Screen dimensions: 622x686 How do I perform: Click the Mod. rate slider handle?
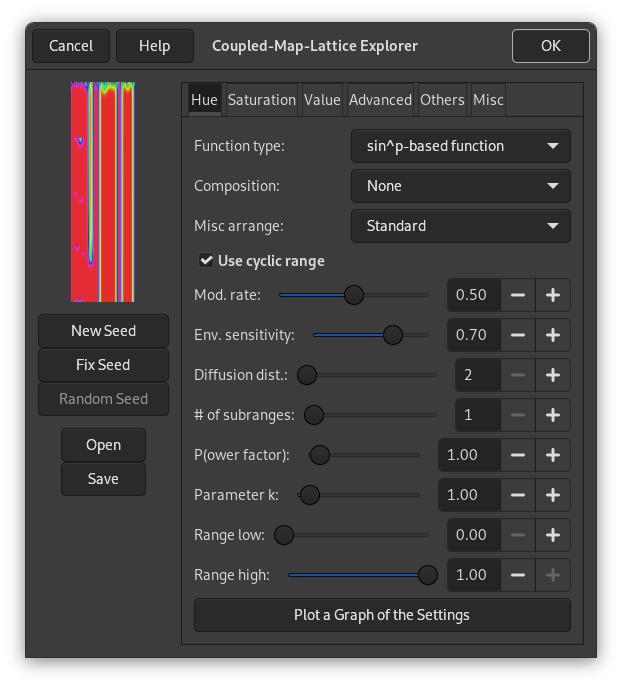pyautogui.click(x=353, y=295)
